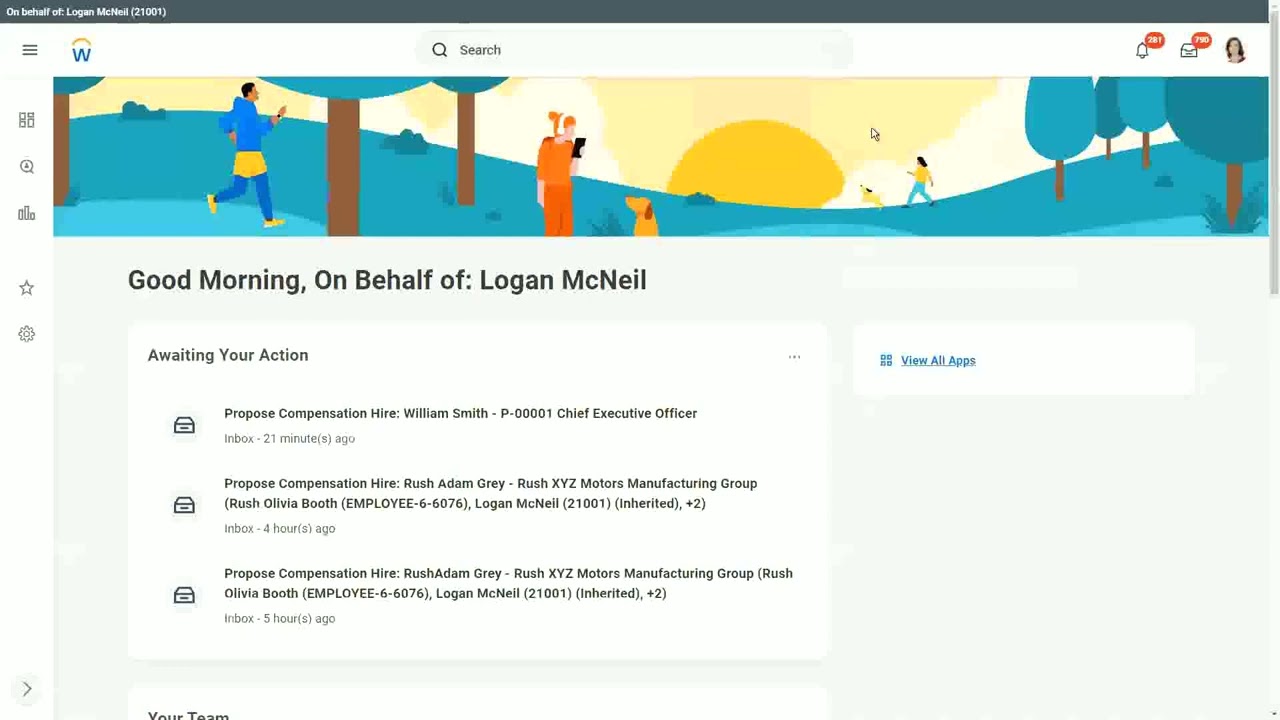The width and height of the screenshot is (1280, 720).
Task: Open Propose Compensation Hire: Rush Adam Grey task
Action: (x=490, y=493)
